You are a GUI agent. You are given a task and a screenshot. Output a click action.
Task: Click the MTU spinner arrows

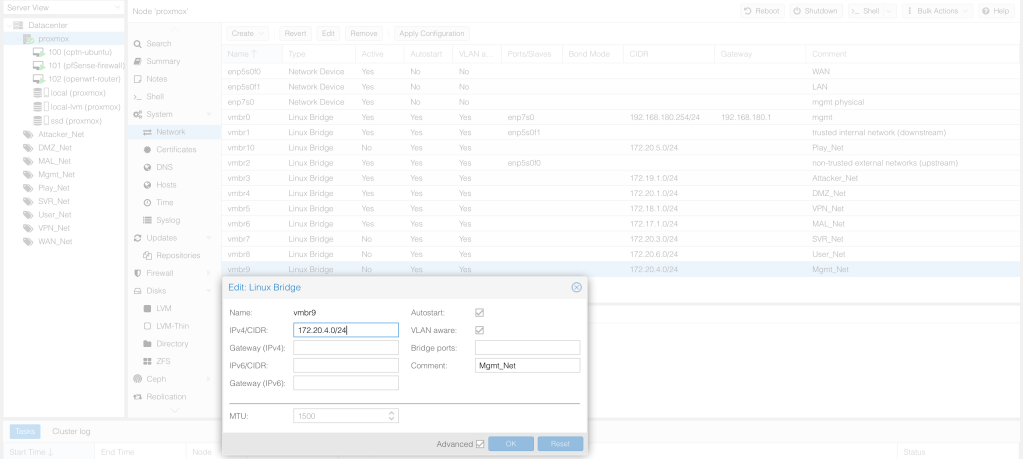[x=391, y=415]
